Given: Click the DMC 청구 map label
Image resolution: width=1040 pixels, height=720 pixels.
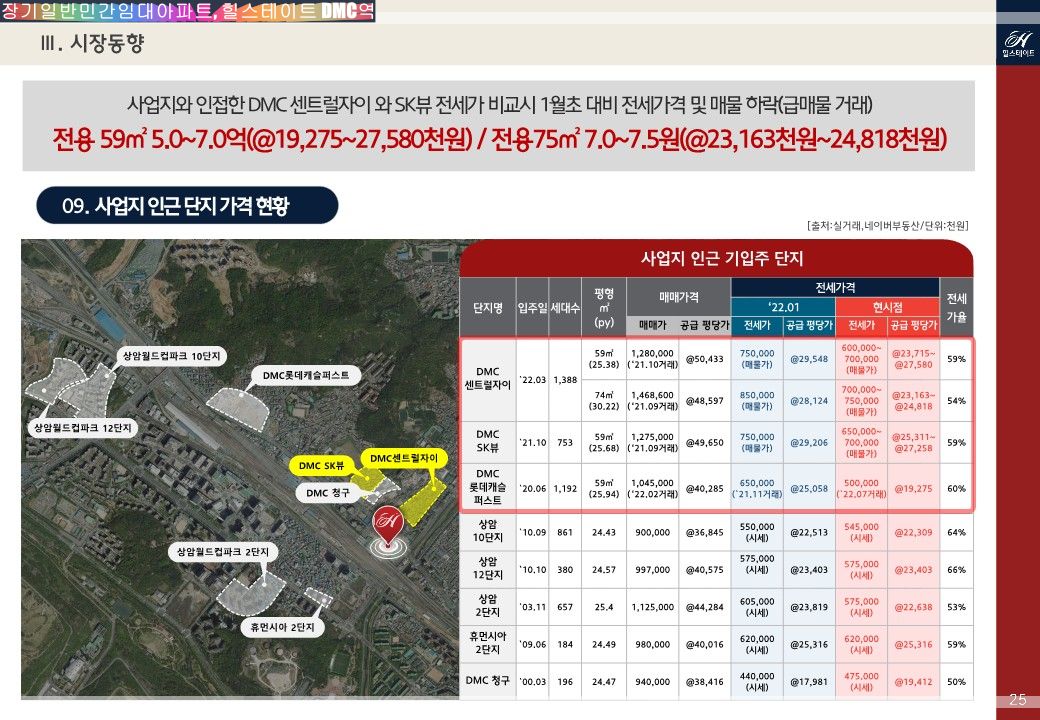Looking at the screenshot, I should 328,493.
